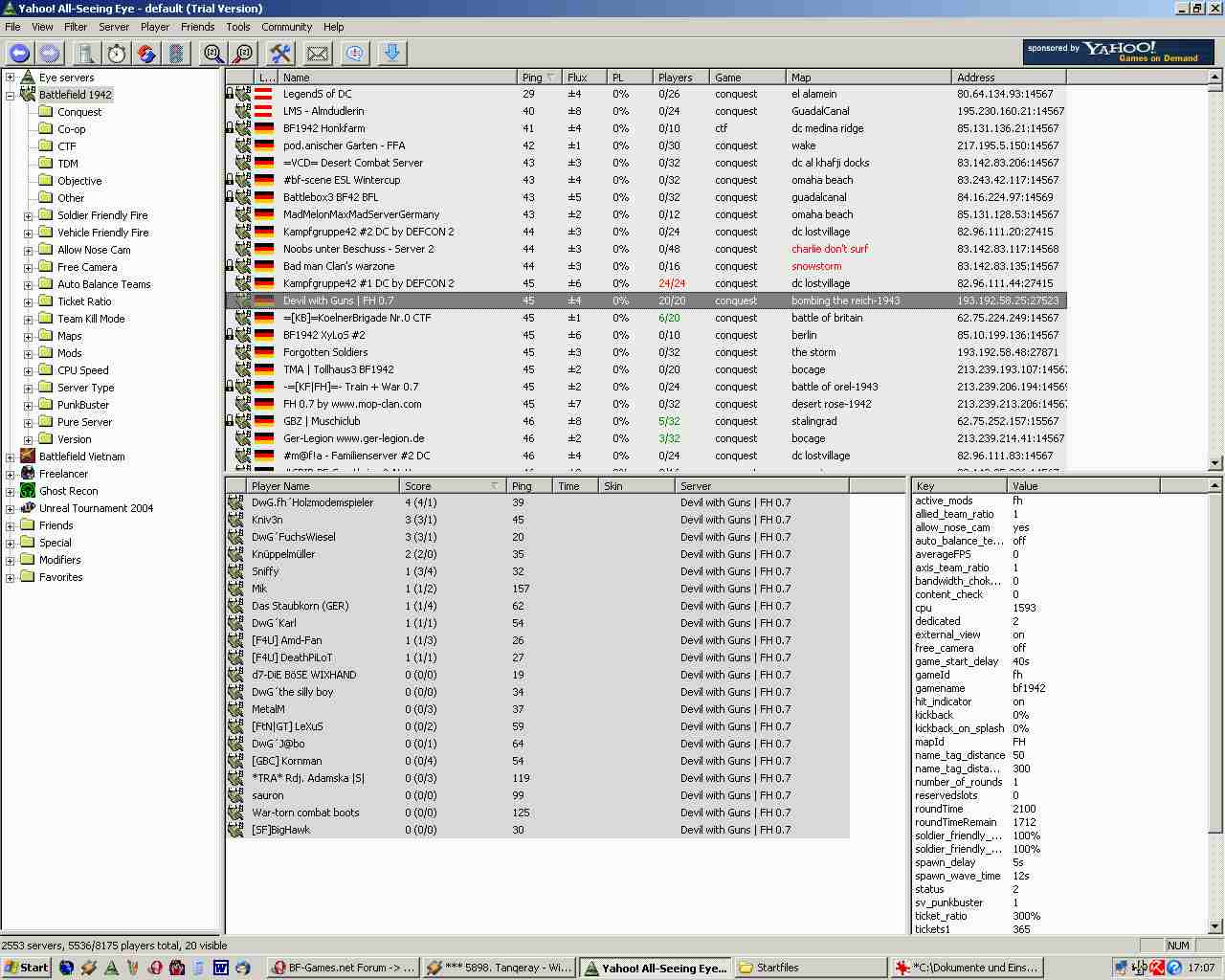Image resolution: width=1225 pixels, height=980 pixels.
Task: Click the blue download arrow toolbar icon
Action: (391, 54)
